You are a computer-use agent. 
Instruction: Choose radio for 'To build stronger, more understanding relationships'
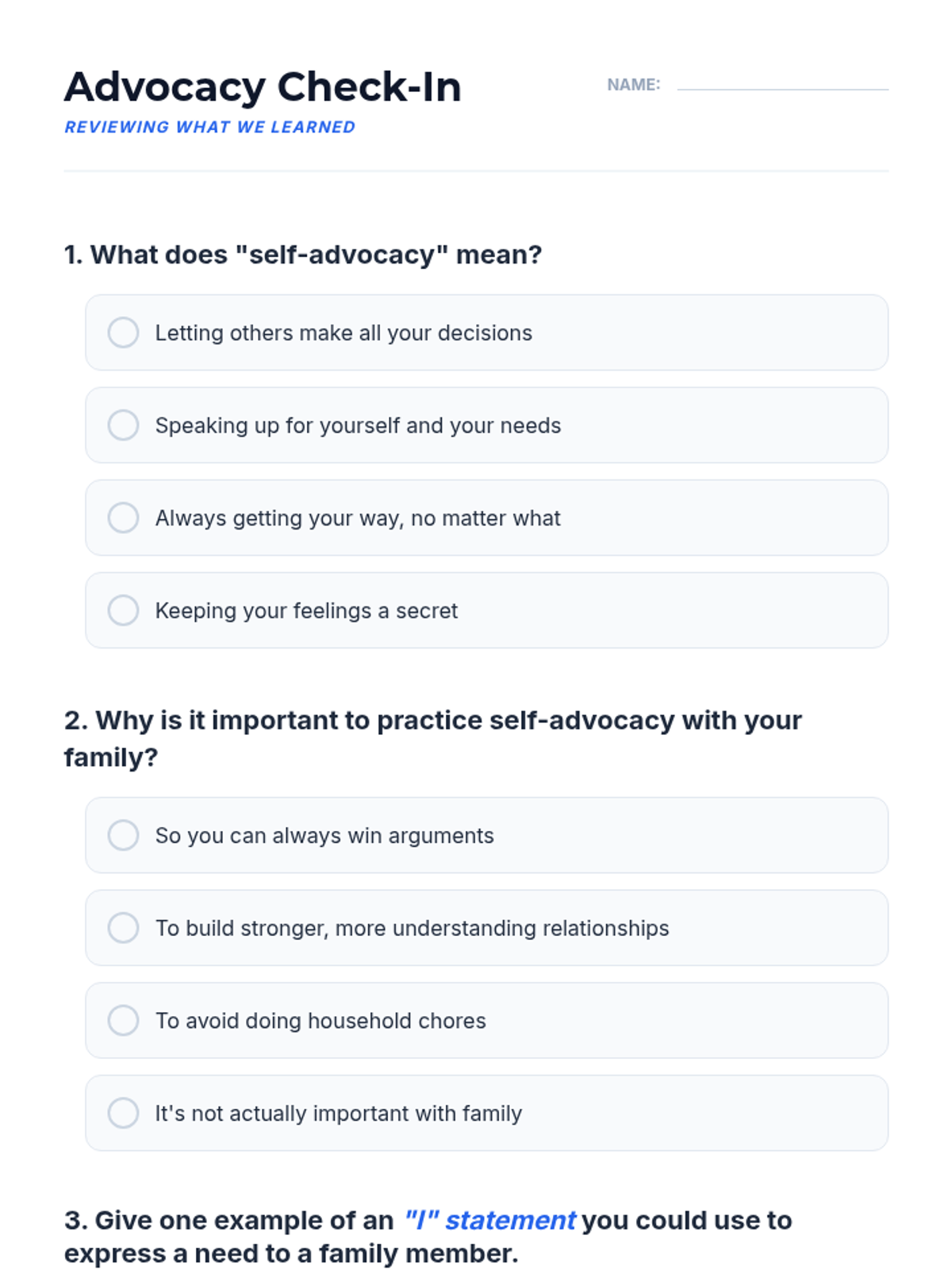(123, 928)
